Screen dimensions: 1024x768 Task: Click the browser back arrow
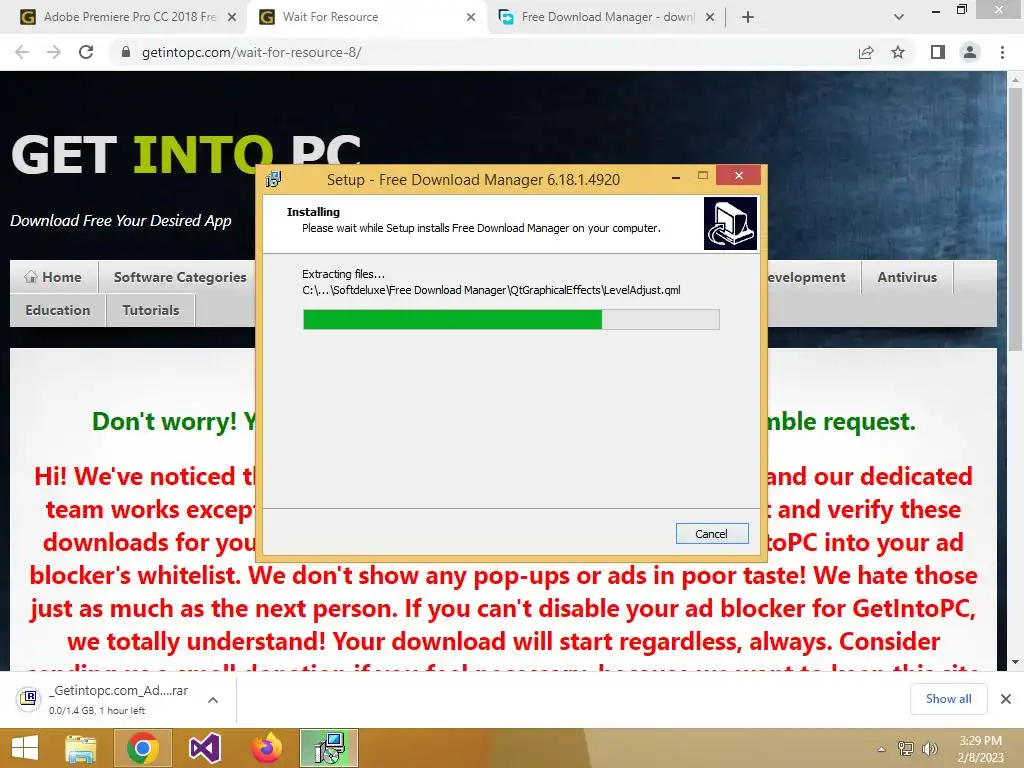coord(22,52)
